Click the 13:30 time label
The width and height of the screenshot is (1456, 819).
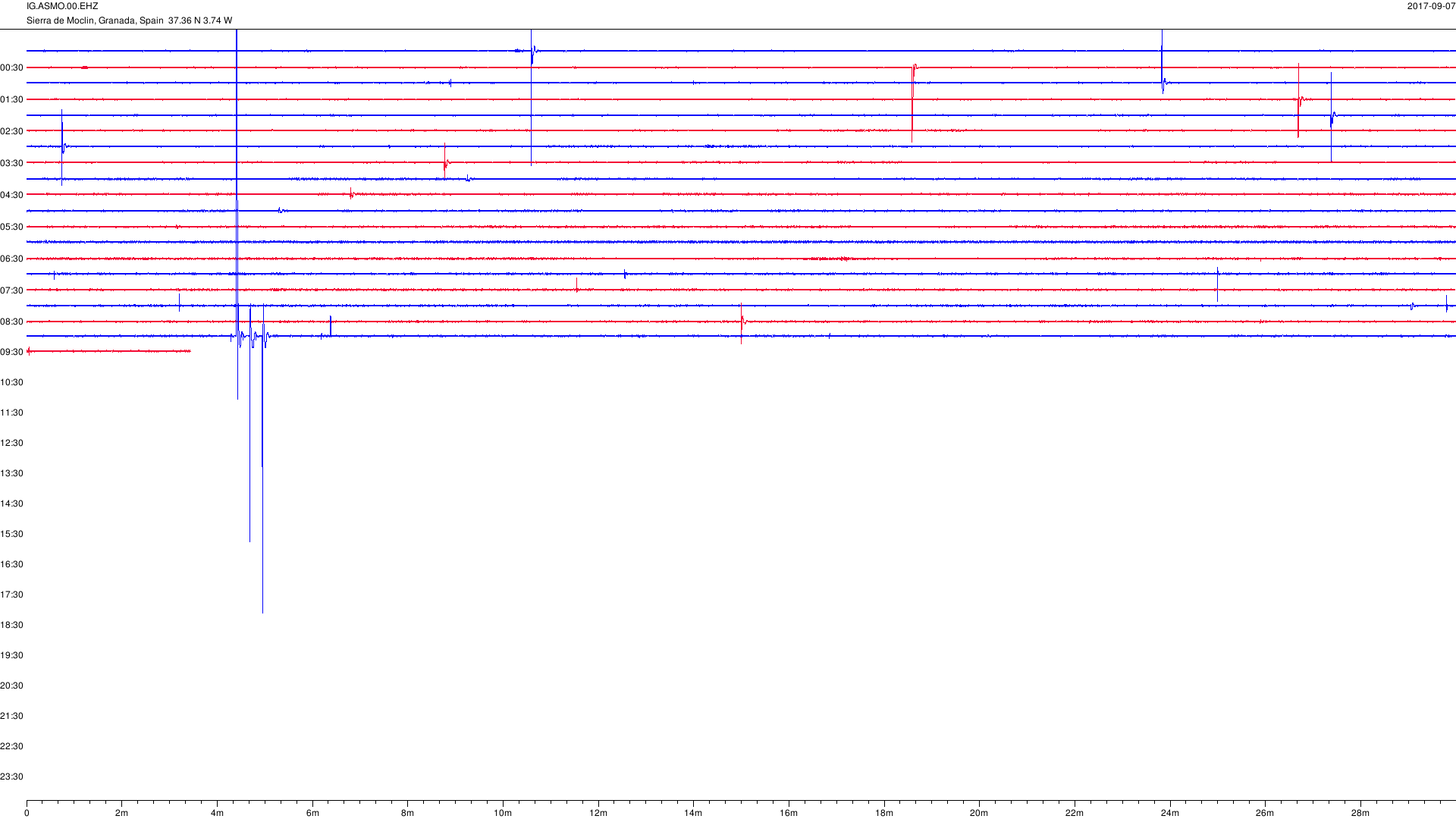point(12,474)
